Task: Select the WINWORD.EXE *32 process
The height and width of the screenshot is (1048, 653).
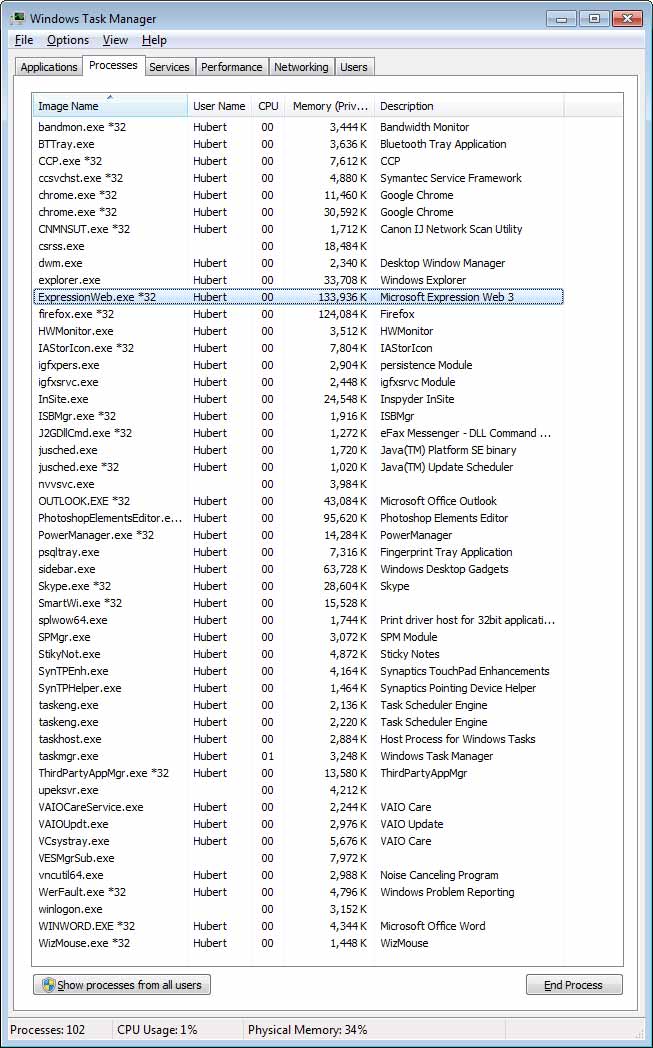Action: point(298,926)
